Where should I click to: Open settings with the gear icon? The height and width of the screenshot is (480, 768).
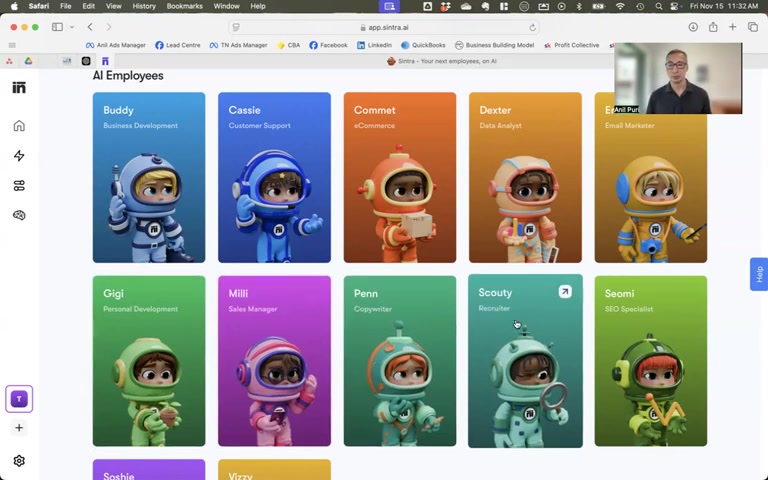point(19,461)
